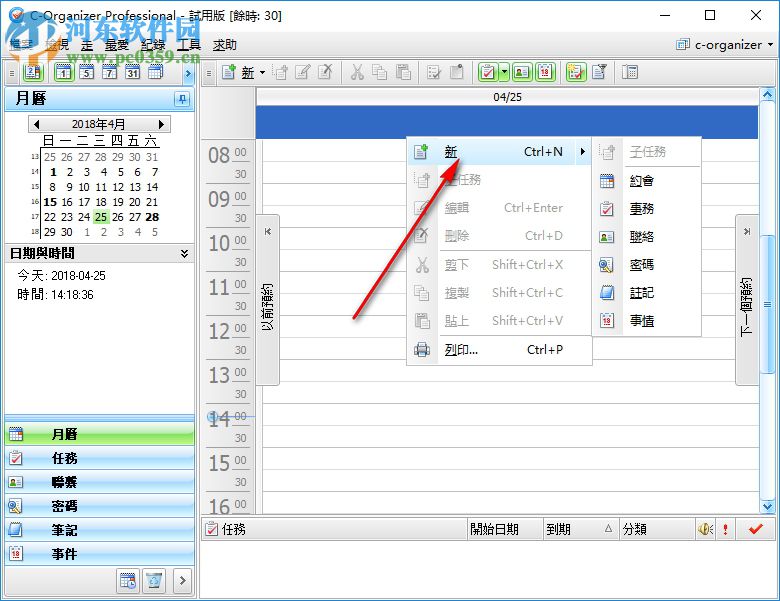Switch to 1-day calendar view icon

[63, 73]
